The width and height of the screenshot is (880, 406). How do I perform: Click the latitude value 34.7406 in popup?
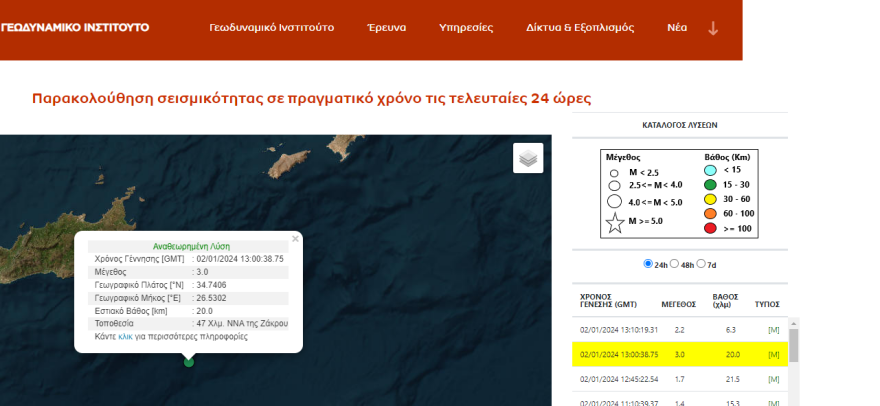[212, 285]
